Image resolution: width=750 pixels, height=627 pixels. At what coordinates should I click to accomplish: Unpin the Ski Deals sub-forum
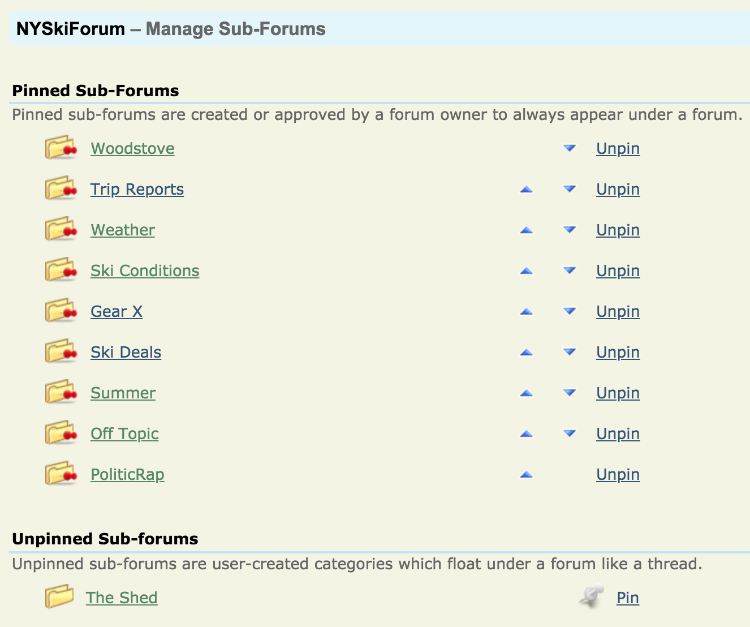[x=617, y=353]
